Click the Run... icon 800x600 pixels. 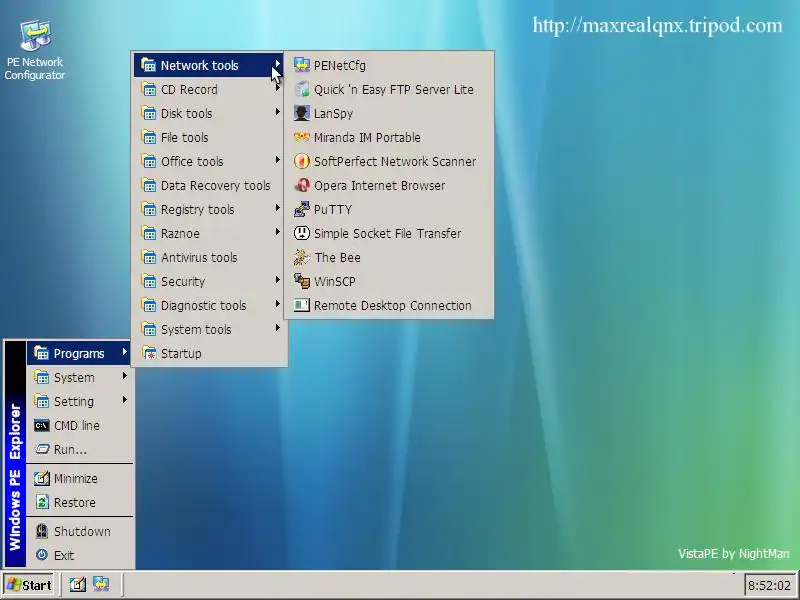(x=41, y=449)
